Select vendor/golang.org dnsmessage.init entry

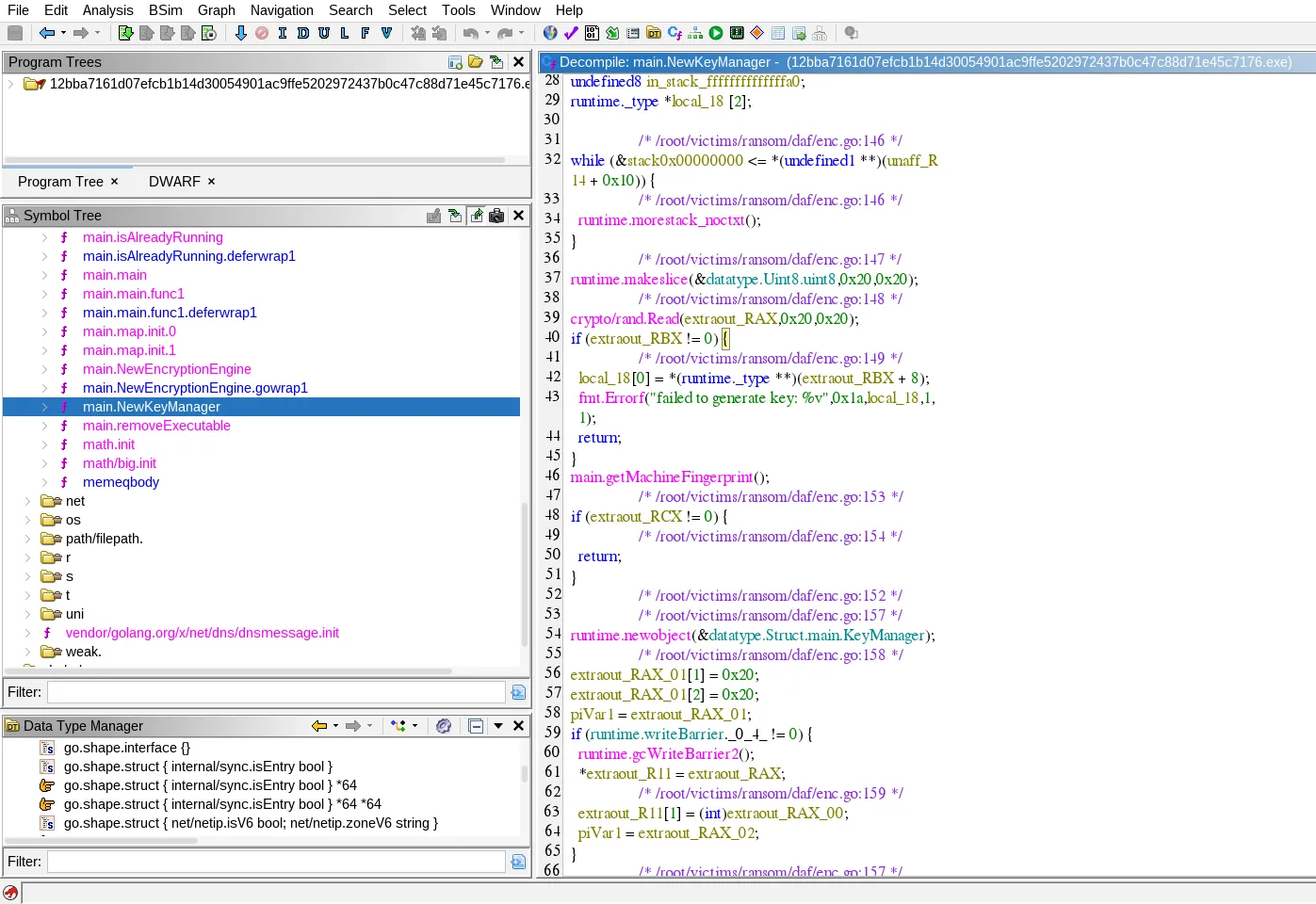[x=203, y=633]
